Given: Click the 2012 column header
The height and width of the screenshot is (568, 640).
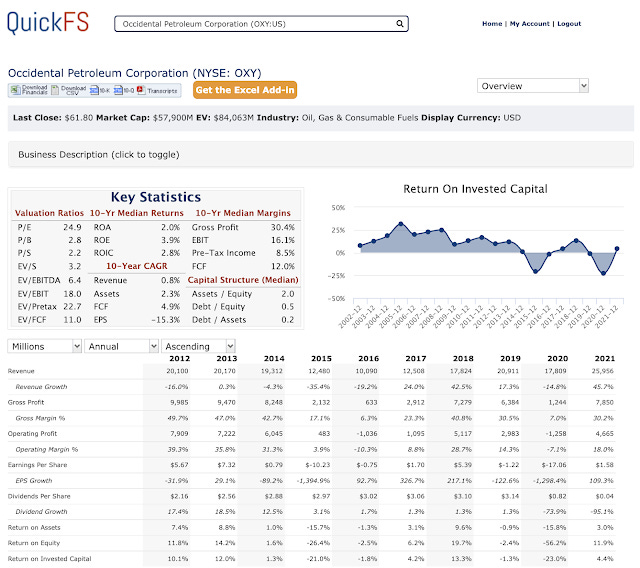Looking at the screenshot, I should coord(180,358).
